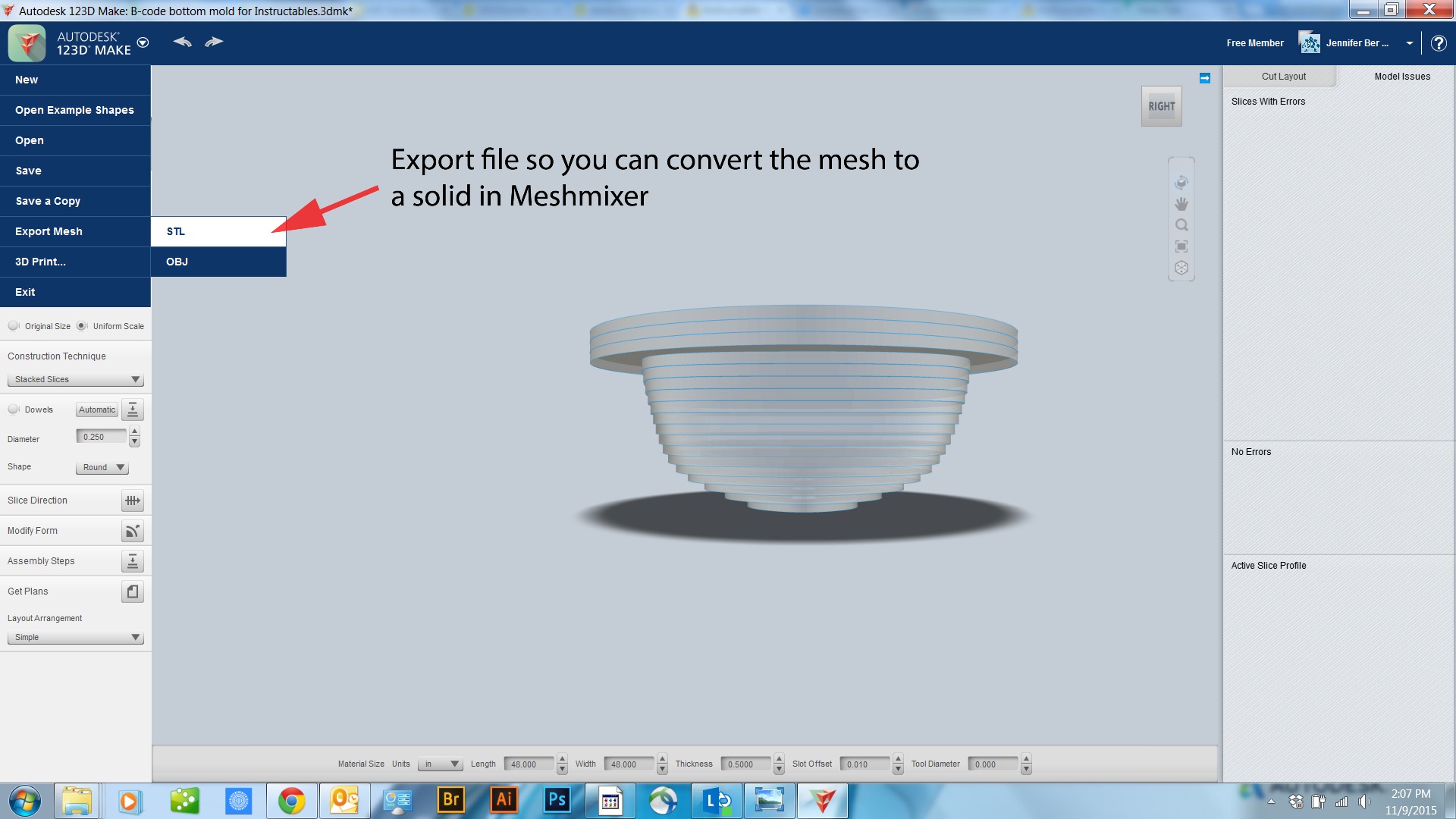Choose STL from Export Mesh submenu

point(218,231)
